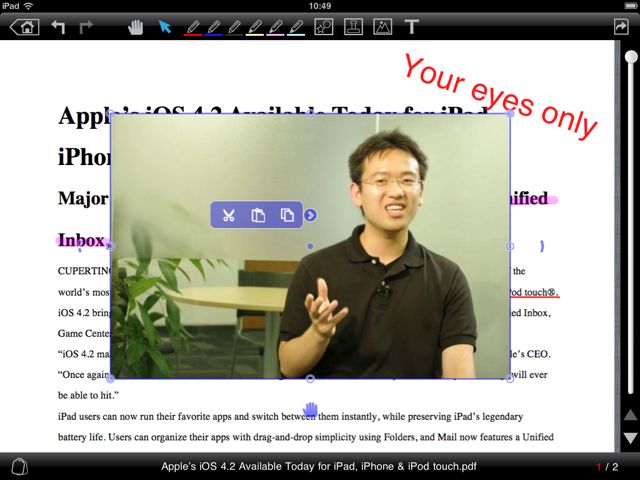Click the bottom-left image resize handle
Image resolution: width=640 pixels, height=480 pixels.
pyautogui.click(x=110, y=379)
